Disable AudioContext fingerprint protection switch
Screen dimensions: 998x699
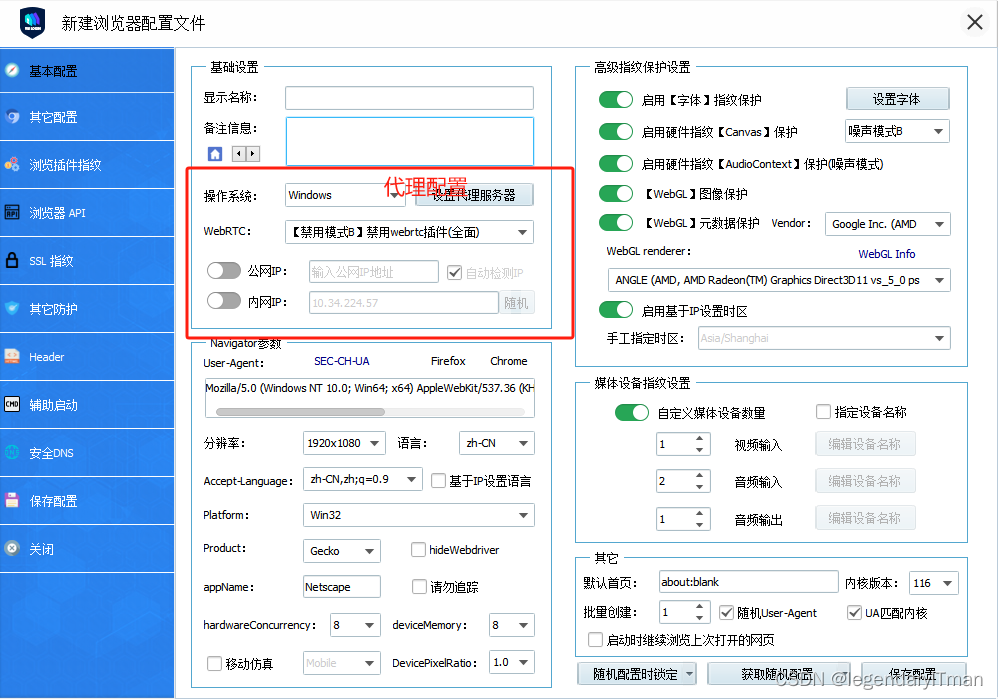pos(615,164)
